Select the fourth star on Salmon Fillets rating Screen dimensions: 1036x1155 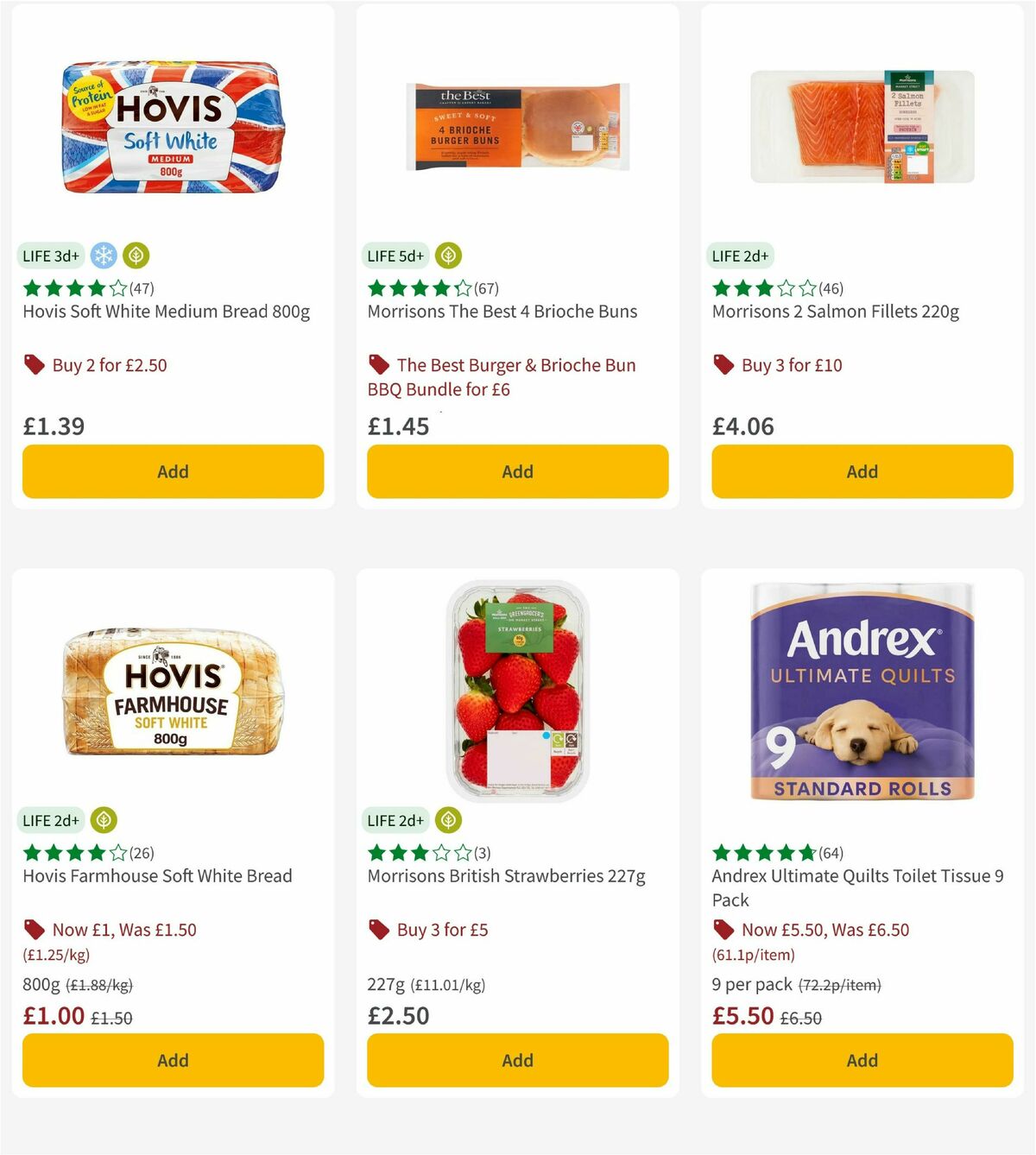pyautogui.click(x=784, y=288)
